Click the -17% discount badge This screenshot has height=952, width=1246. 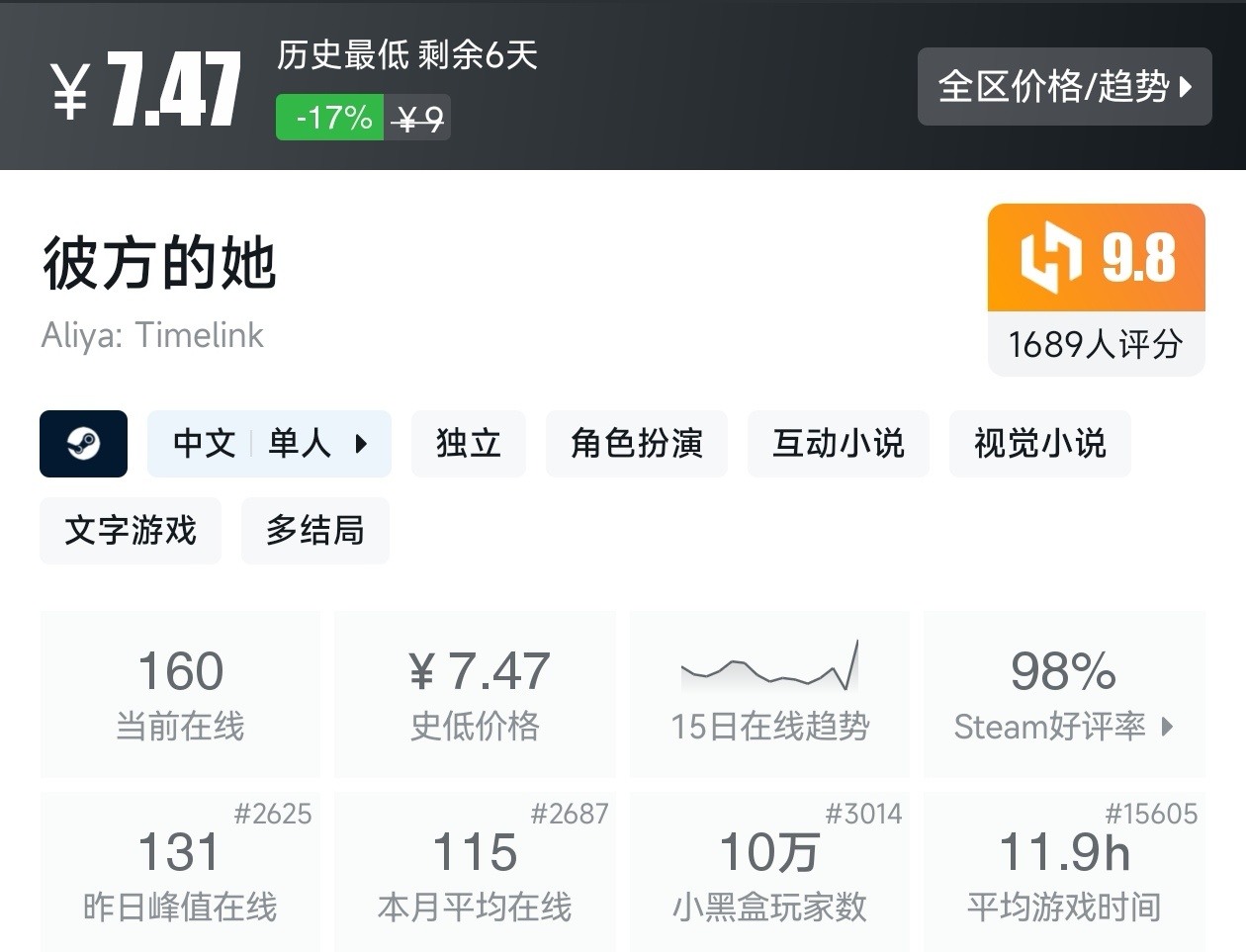[329, 117]
